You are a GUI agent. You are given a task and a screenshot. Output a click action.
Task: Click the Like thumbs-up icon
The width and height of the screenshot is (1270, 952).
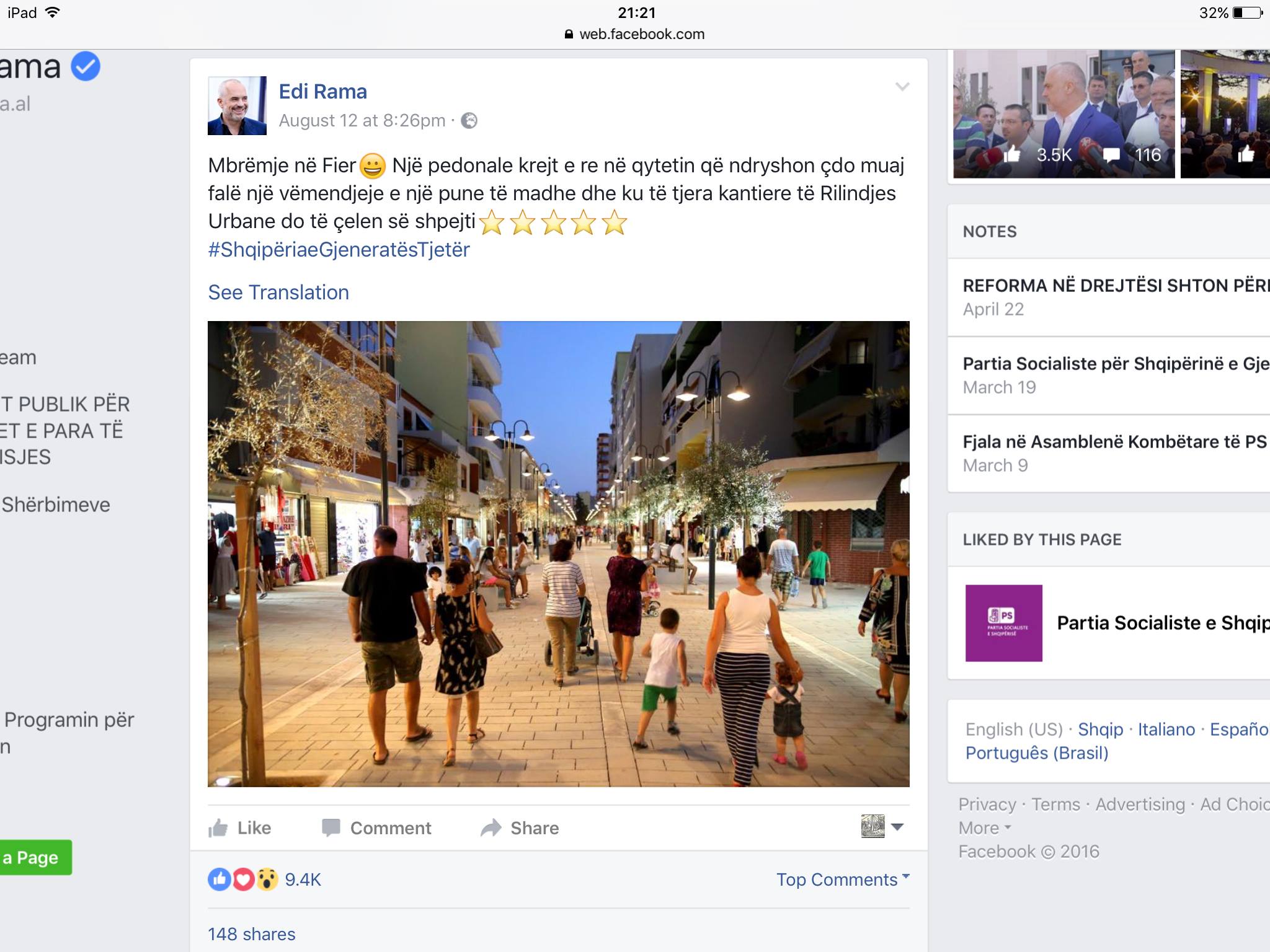pyautogui.click(x=218, y=827)
